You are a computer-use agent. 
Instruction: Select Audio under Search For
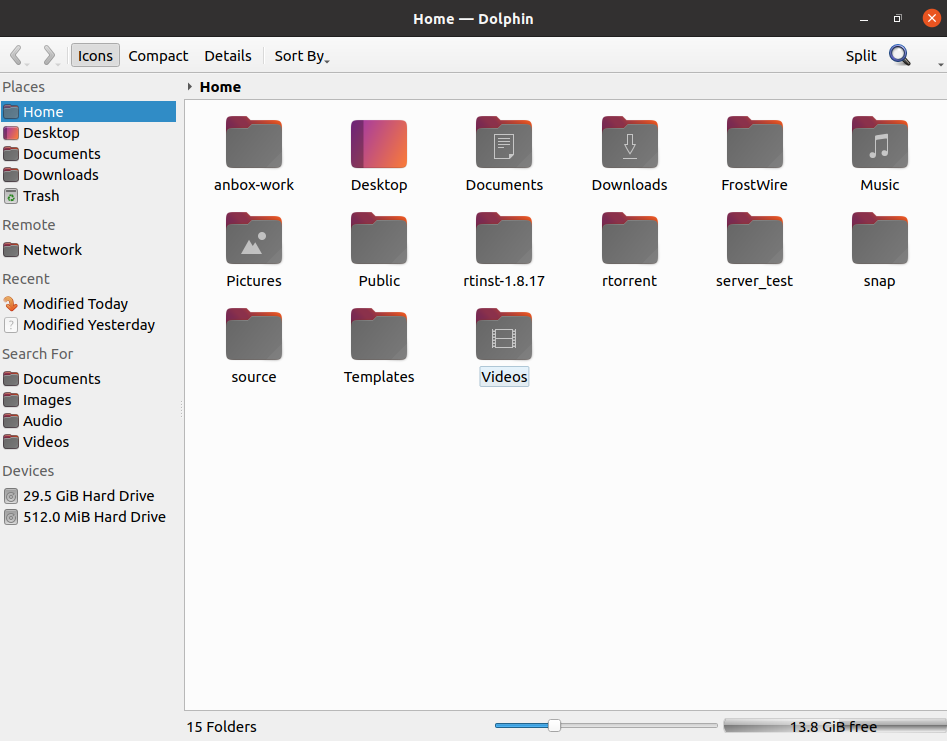point(44,420)
